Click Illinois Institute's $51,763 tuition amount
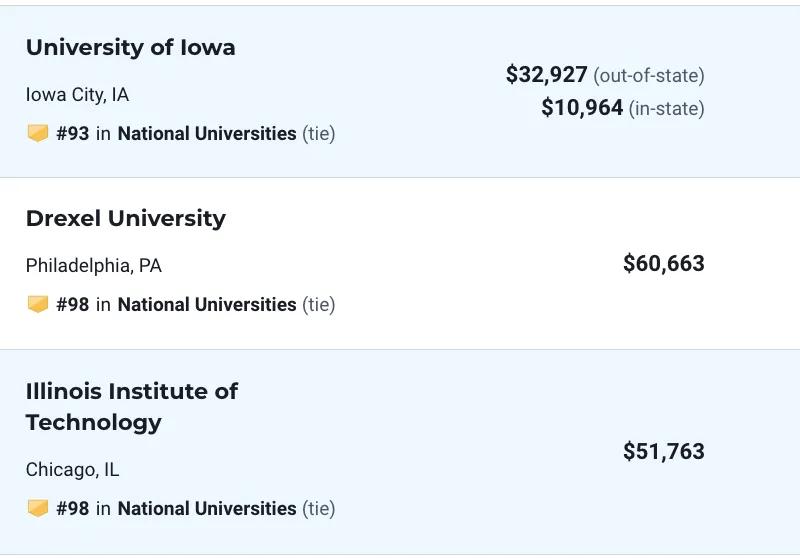 tap(664, 451)
